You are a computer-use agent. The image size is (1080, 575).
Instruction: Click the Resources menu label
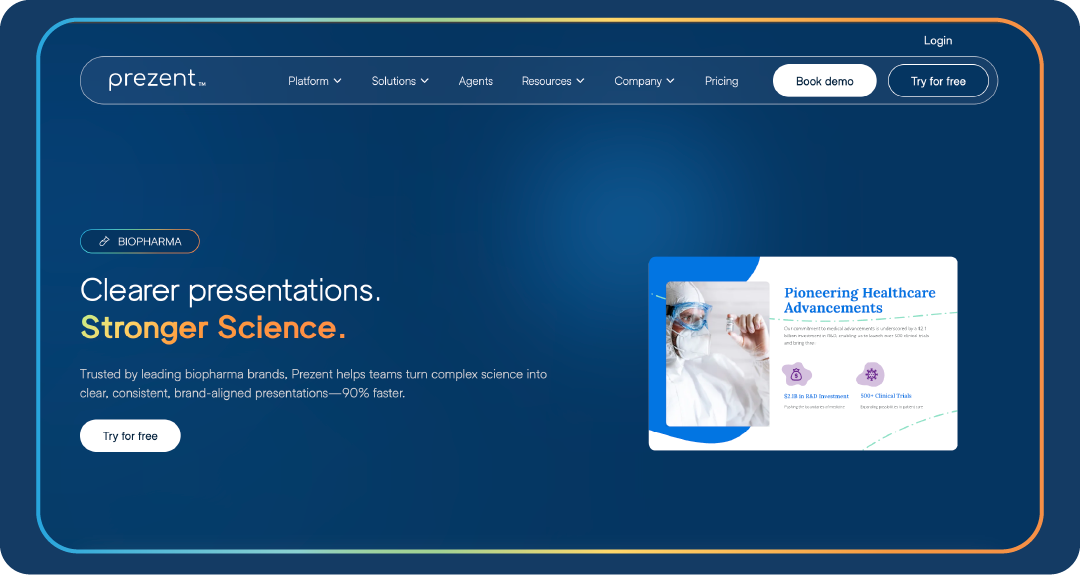(x=546, y=81)
